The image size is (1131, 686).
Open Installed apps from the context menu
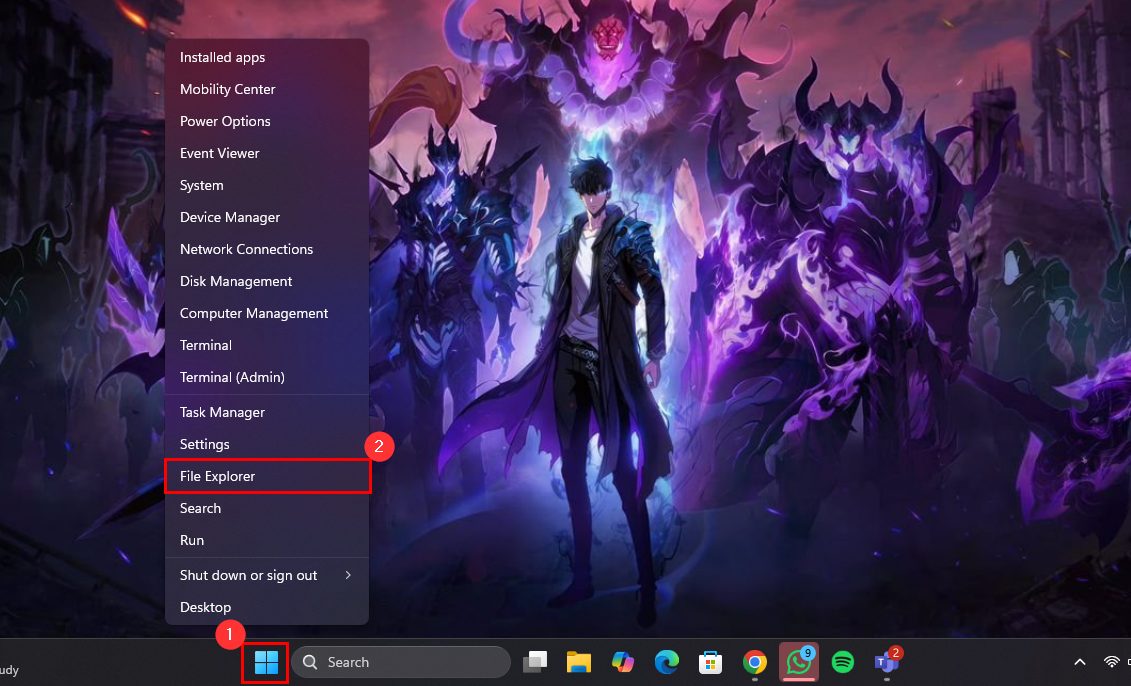point(267,57)
